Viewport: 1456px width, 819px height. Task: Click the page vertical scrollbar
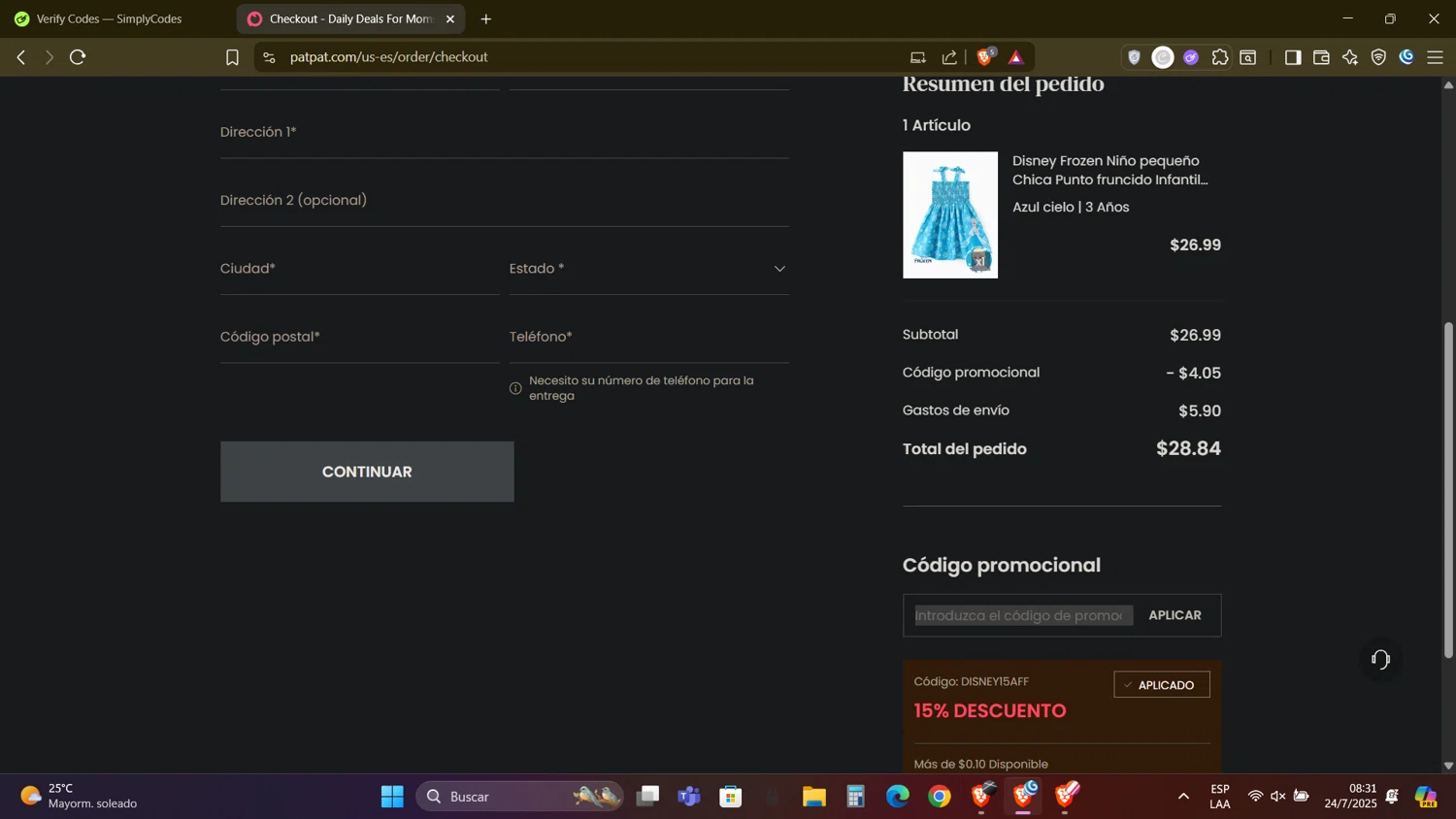tap(1448, 490)
